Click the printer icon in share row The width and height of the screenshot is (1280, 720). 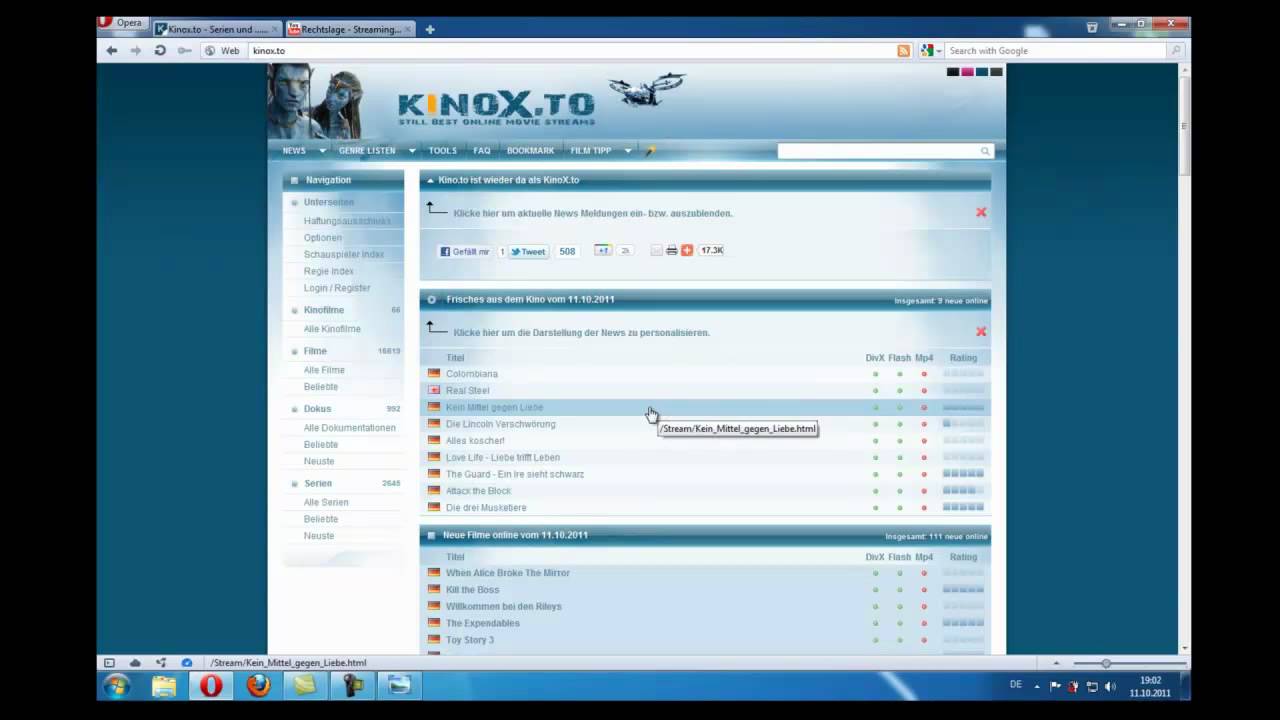coord(672,250)
